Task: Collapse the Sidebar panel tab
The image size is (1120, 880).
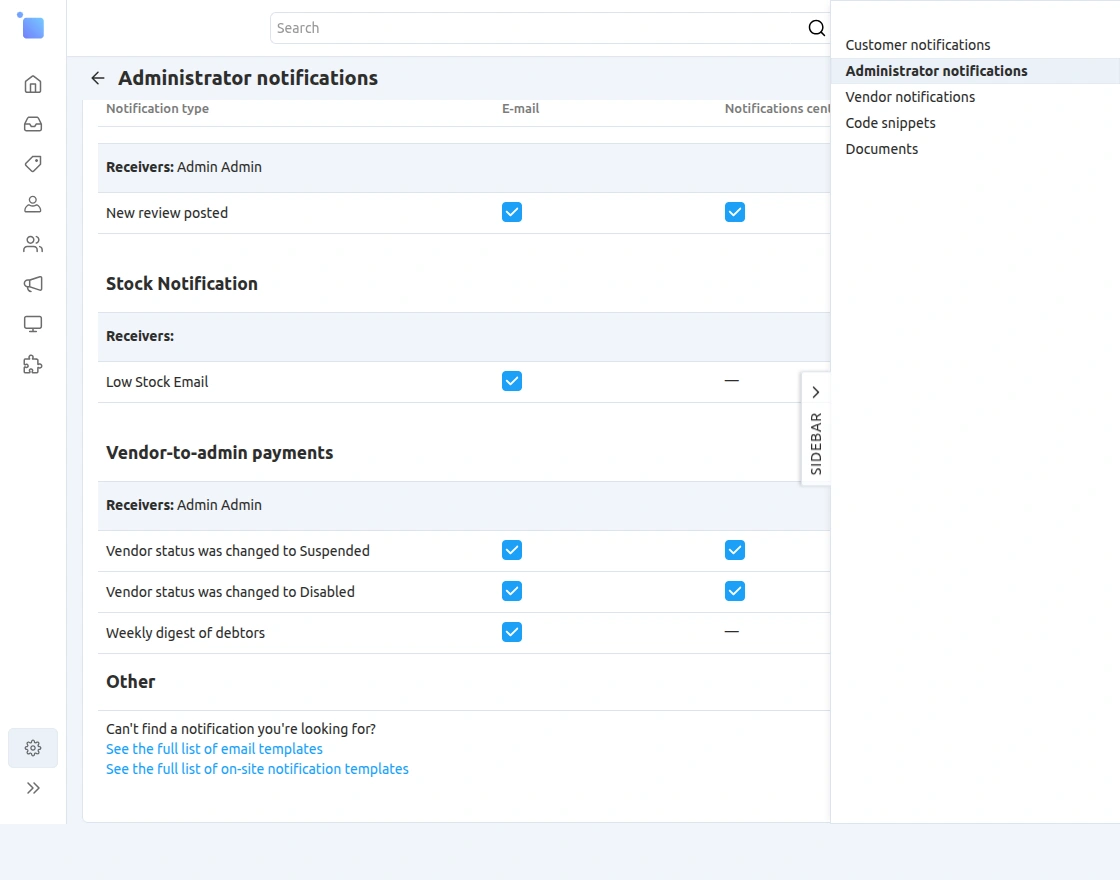Action: (x=816, y=428)
